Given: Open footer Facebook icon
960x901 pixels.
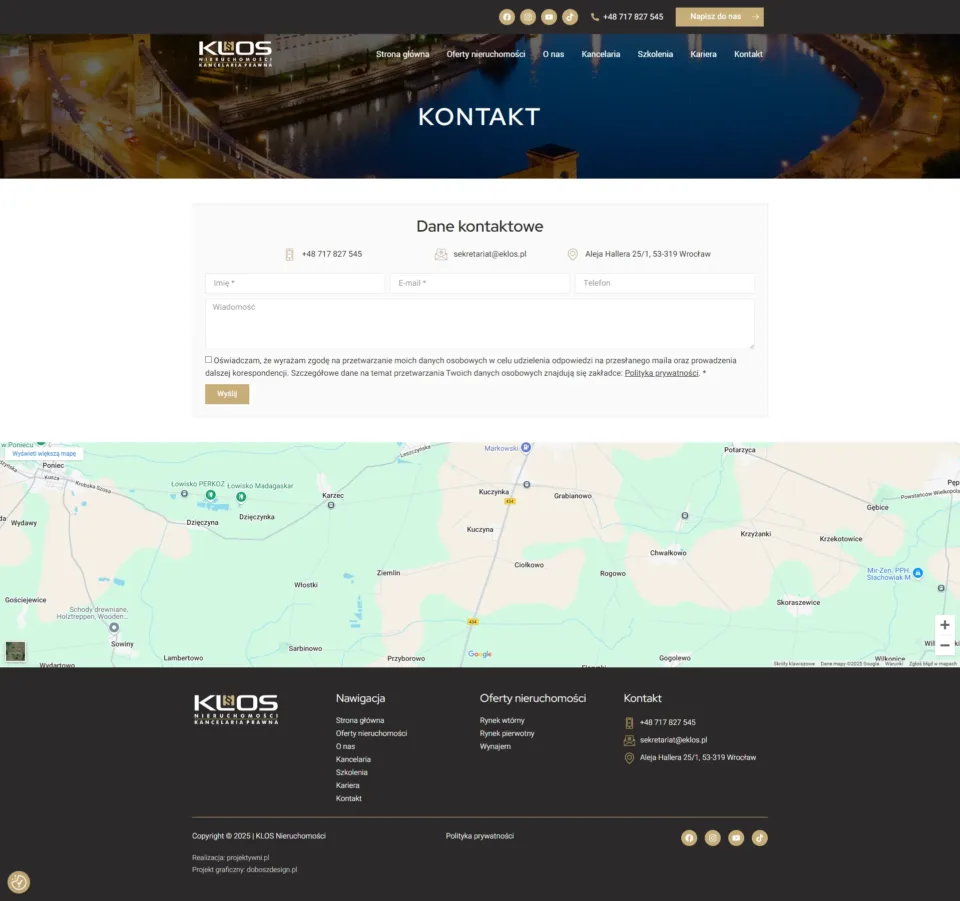Looking at the screenshot, I should [x=689, y=838].
